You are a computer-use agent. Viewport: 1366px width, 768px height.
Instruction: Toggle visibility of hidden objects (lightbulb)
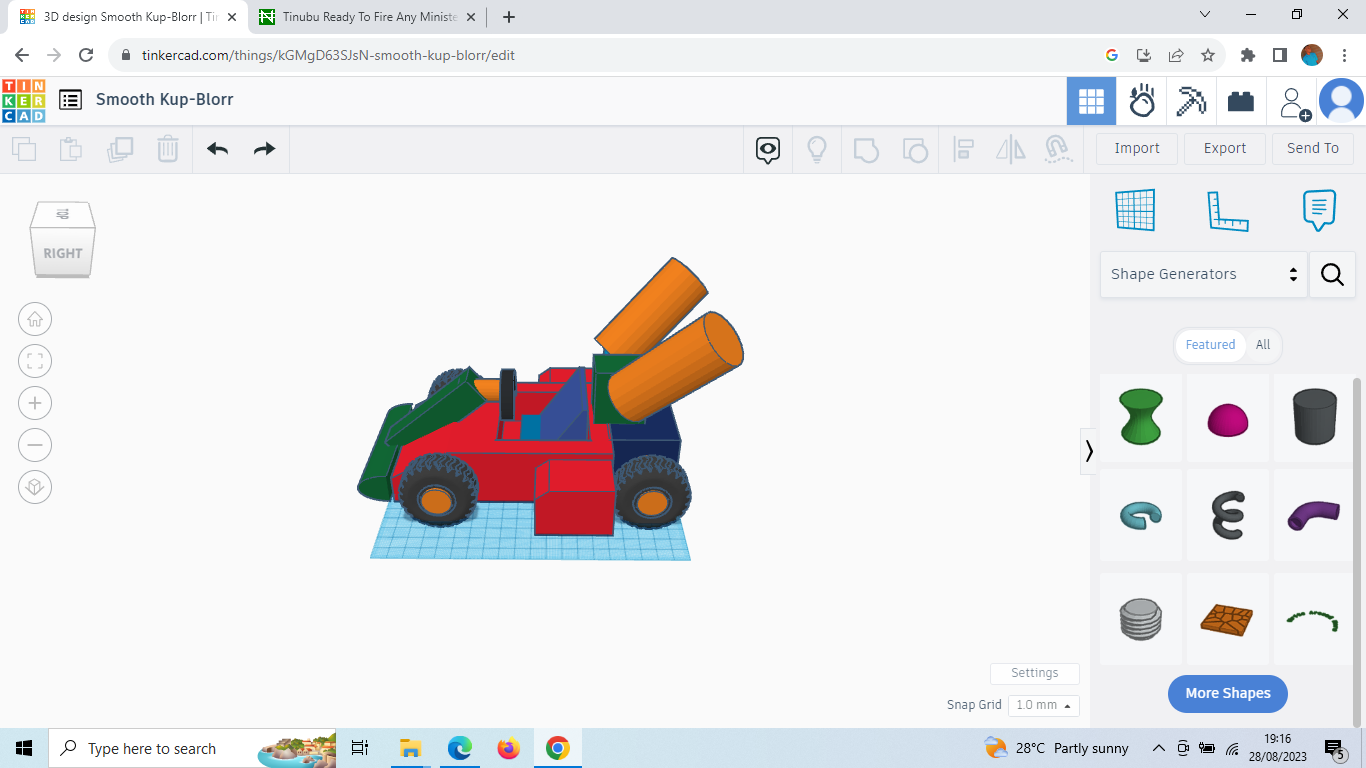[x=817, y=148]
